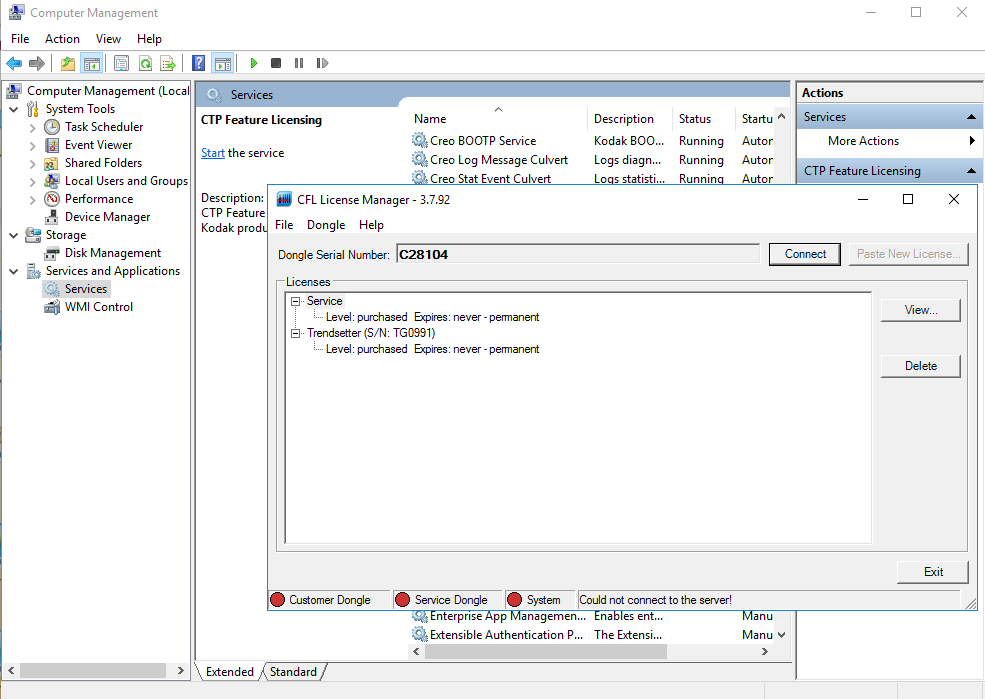This screenshot has height=699, width=985.
Task: Collapse the Trendsetter license tree node
Action: (296, 333)
